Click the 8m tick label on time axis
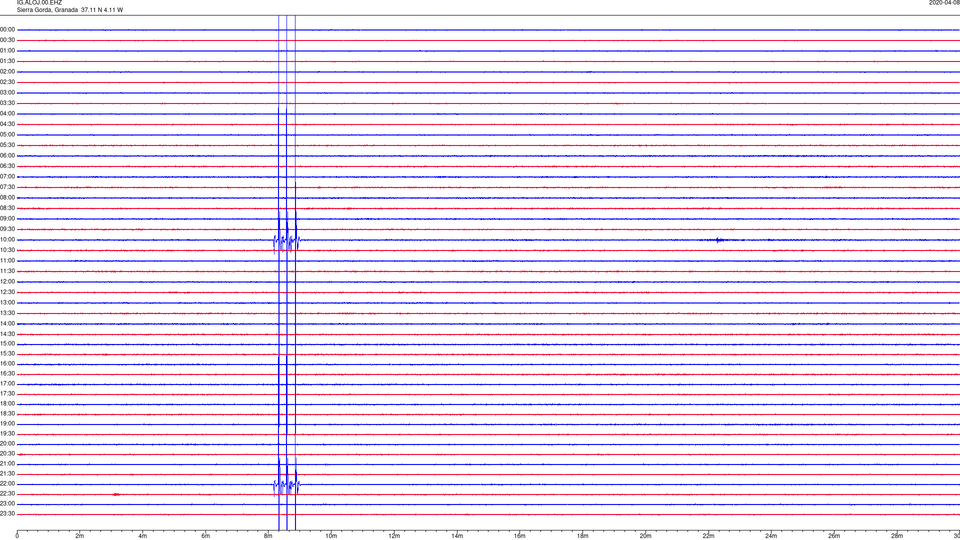This screenshot has height=540, width=960. (268, 536)
